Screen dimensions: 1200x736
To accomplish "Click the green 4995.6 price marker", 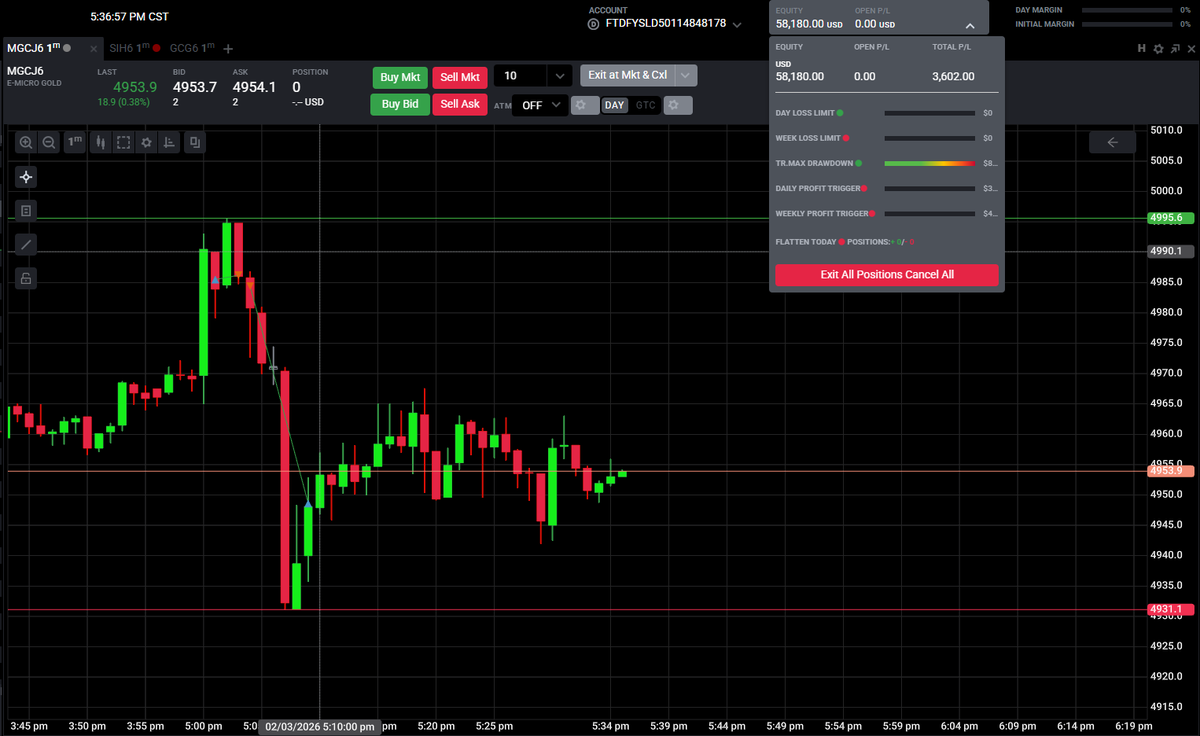I will 1168,217.
